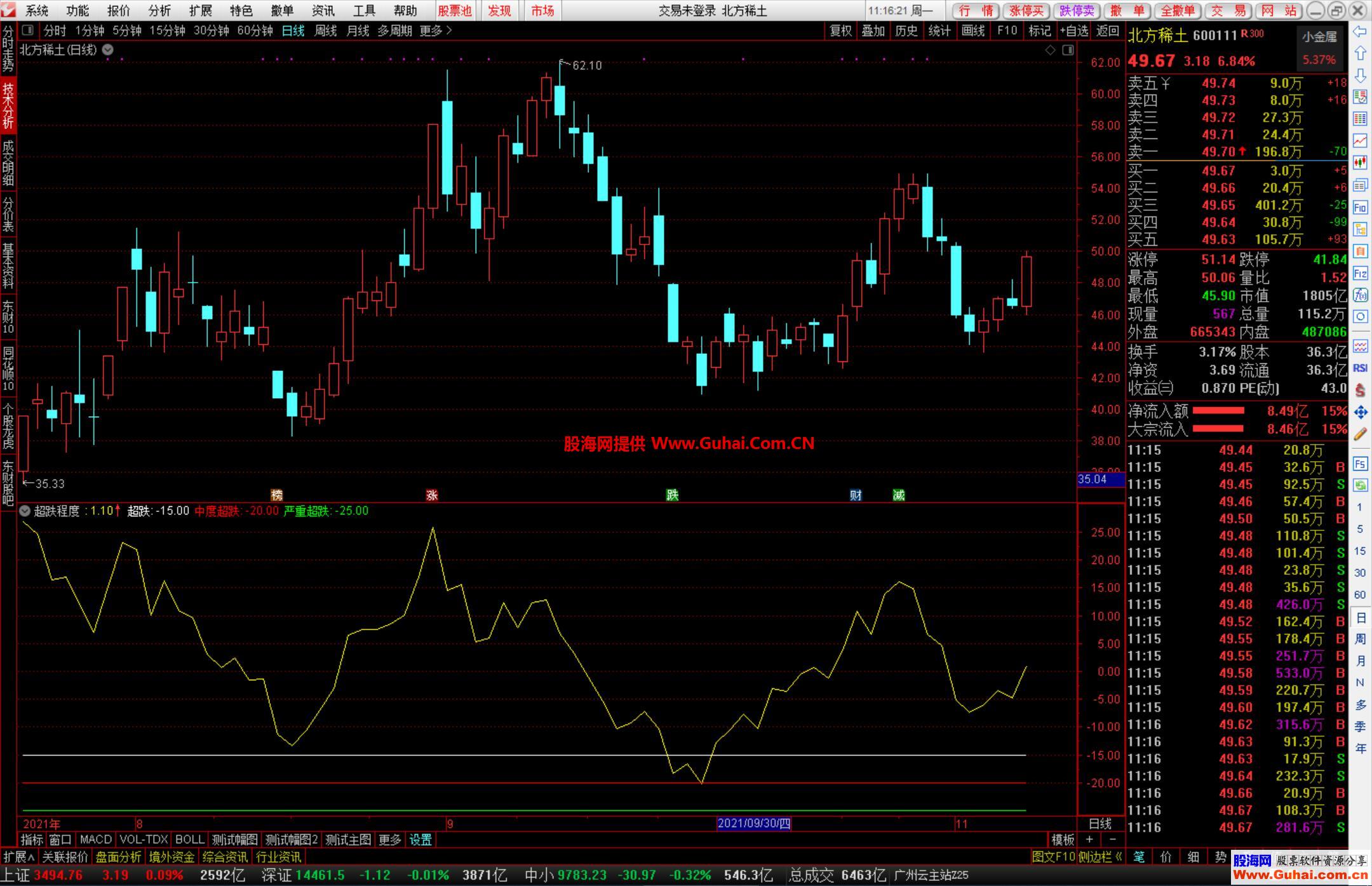The height and width of the screenshot is (886, 1372).
Task: Click the green refresh icon
Action: point(1360,485)
